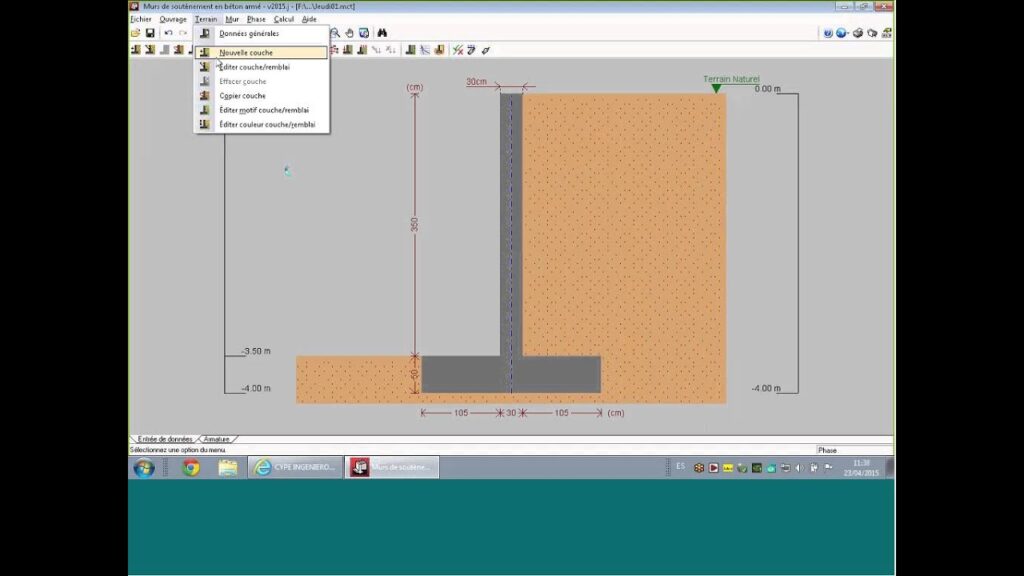The height and width of the screenshot is (576, 1024).
Task: Open Google Chrome from the taskbar
Action: click(190, 468)
